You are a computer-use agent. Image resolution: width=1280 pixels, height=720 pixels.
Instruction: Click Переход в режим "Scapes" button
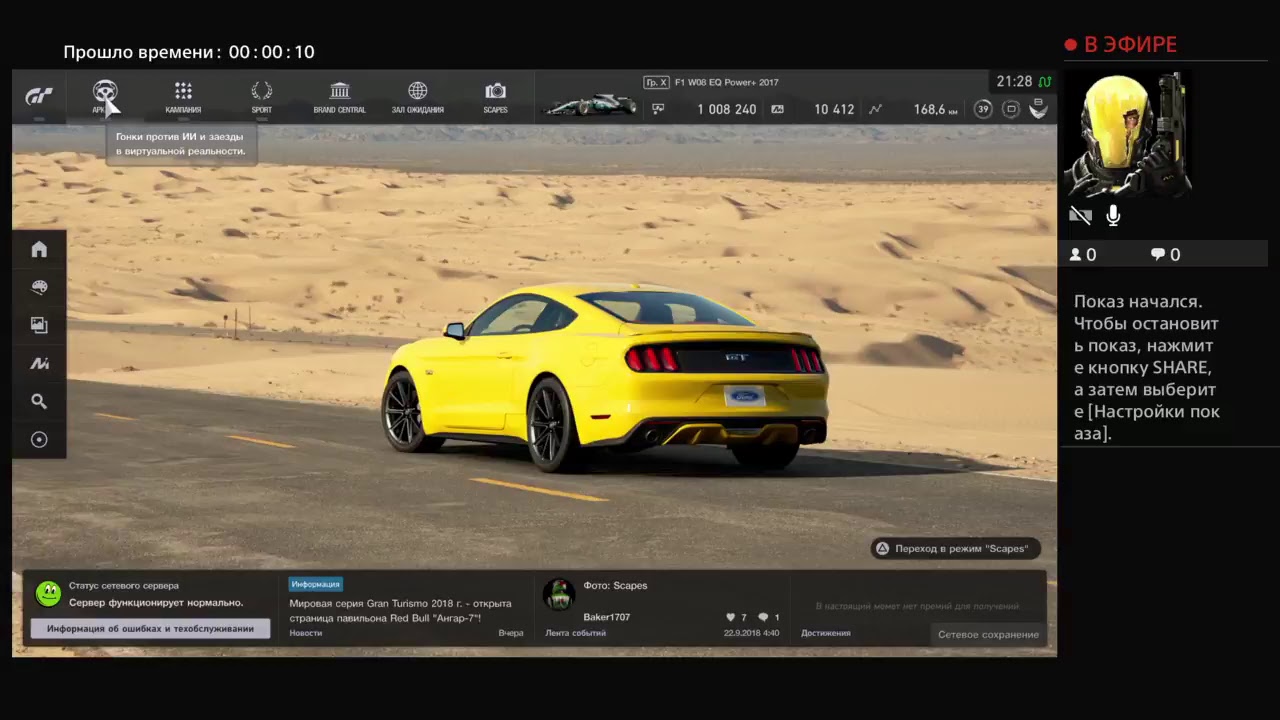955,548
